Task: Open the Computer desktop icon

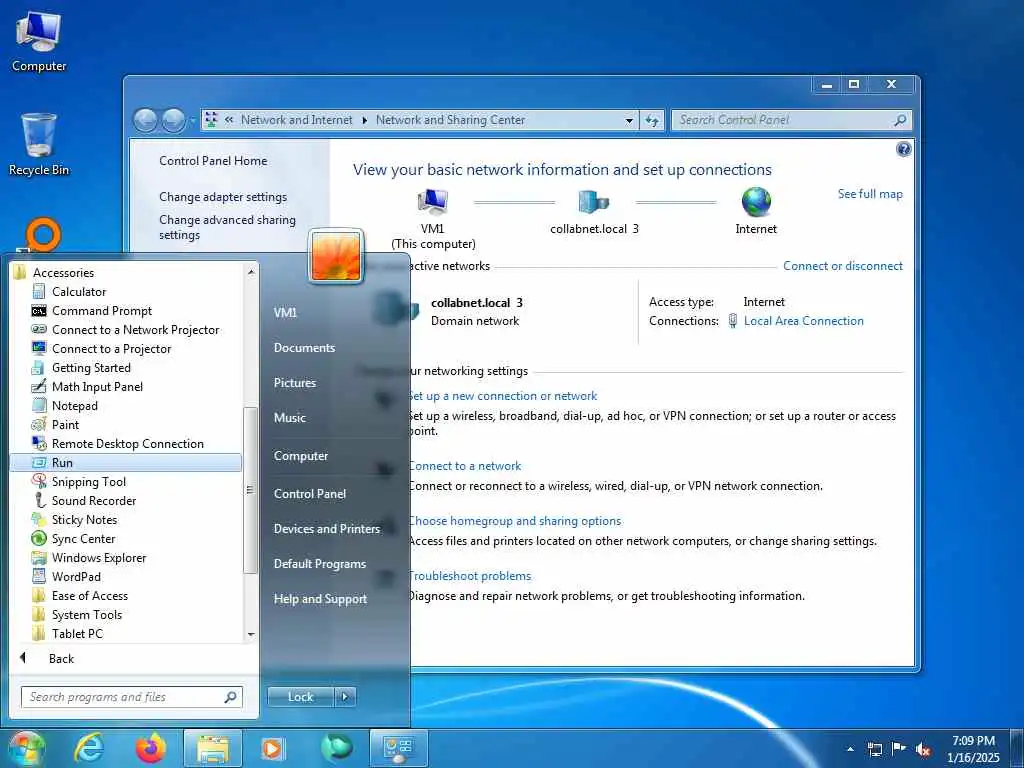Action: tap(39, 42)
